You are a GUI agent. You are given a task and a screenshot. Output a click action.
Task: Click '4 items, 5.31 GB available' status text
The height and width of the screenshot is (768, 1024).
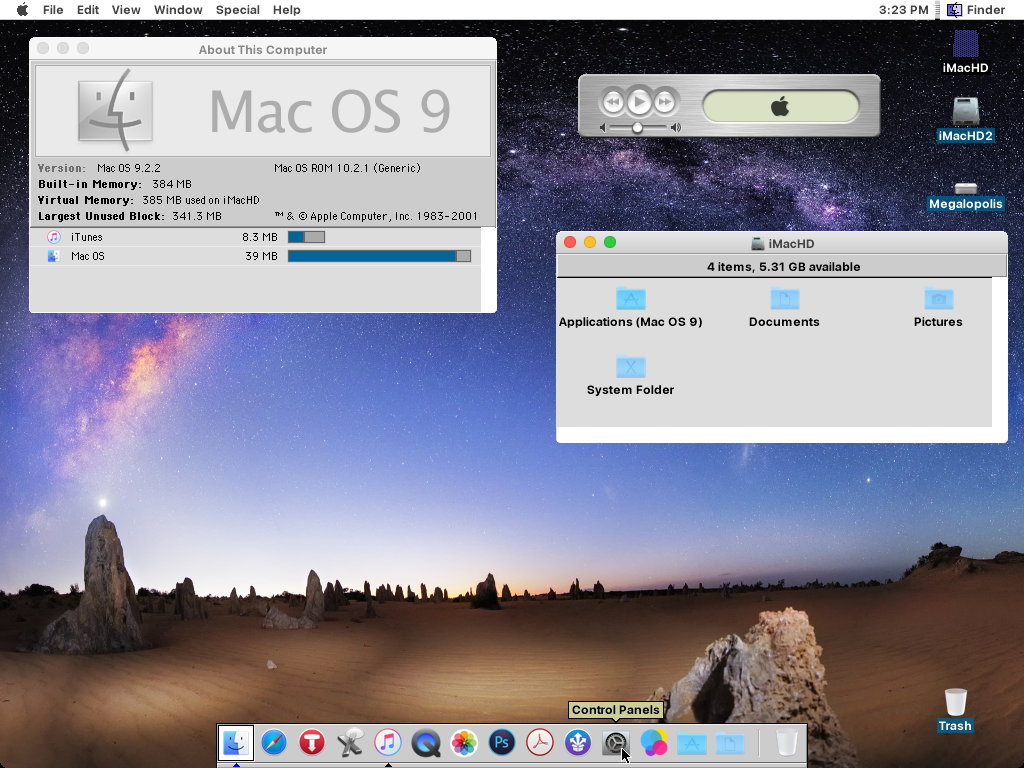[784, 266]
